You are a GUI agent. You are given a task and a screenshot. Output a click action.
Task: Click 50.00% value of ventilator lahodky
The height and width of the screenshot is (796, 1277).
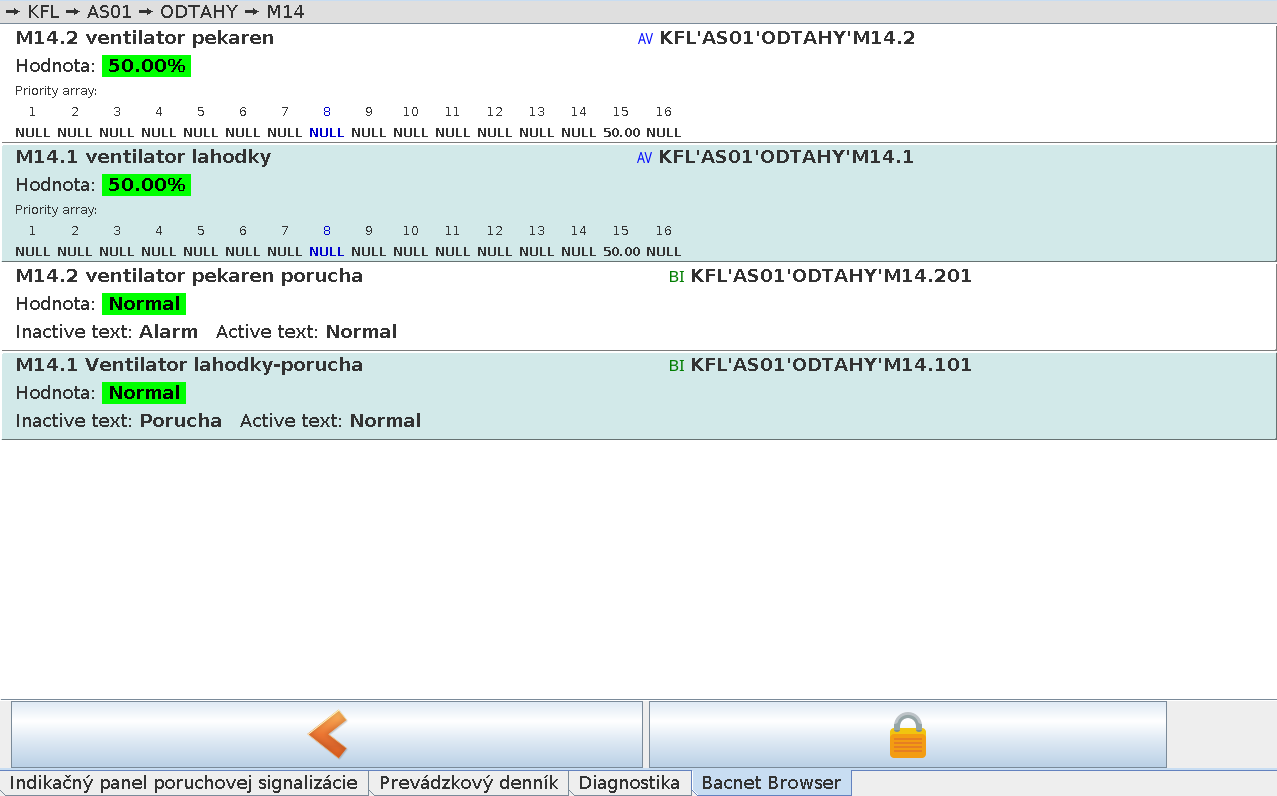[146, 185]
